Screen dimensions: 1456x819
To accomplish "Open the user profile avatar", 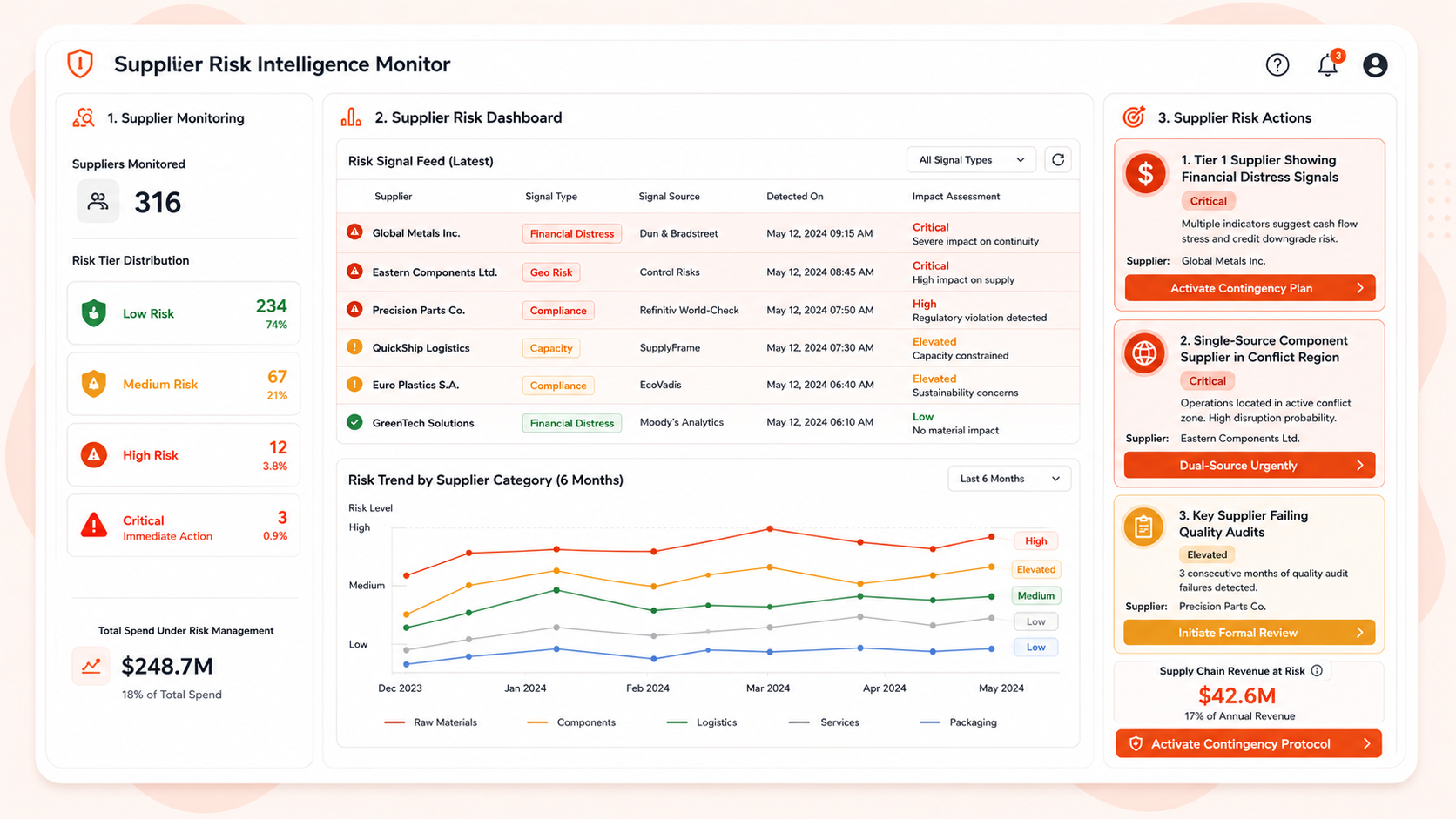I will point(1375,64).
